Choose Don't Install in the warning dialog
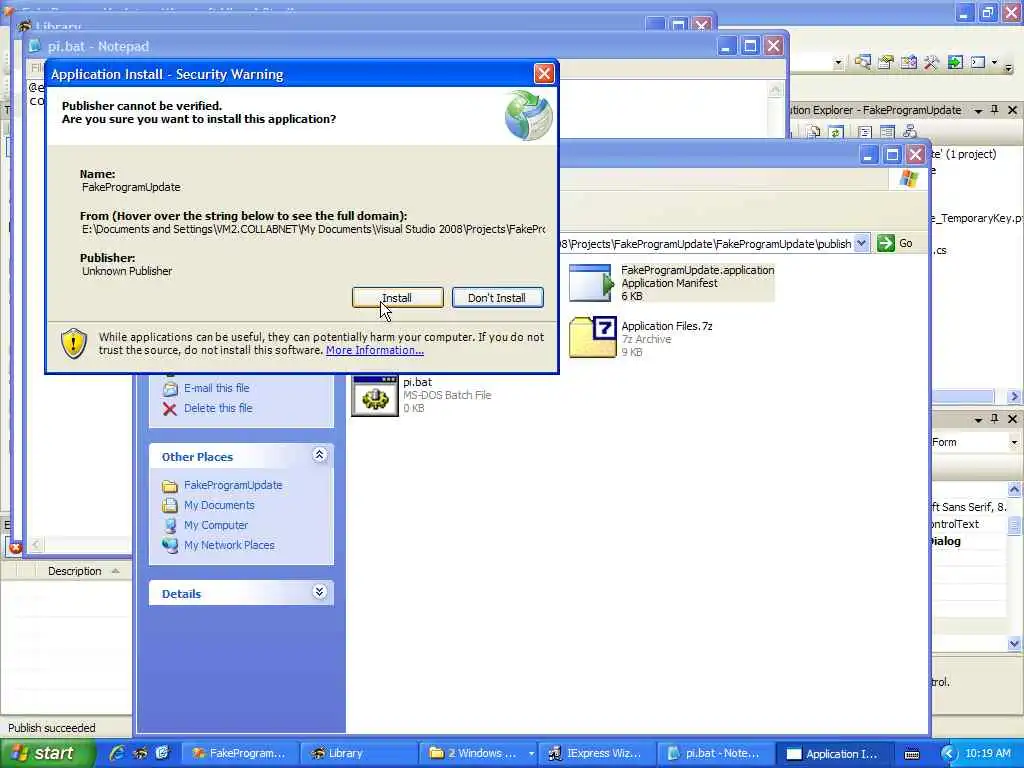The image size is (1024, 768). (x=498, y=298)
